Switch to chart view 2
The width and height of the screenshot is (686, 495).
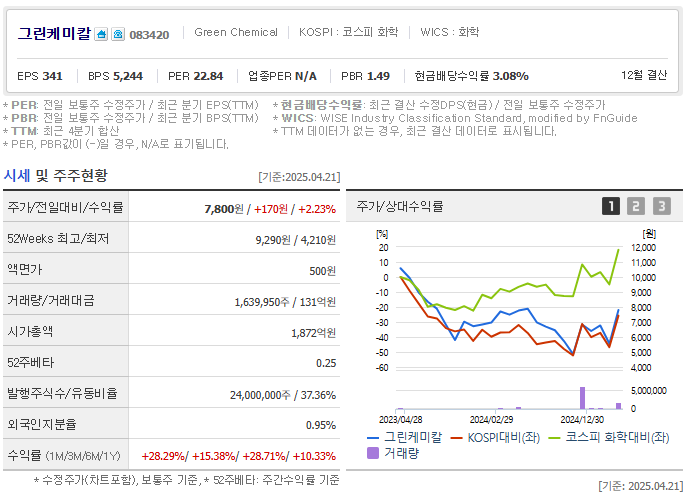(x=636, y=206)
